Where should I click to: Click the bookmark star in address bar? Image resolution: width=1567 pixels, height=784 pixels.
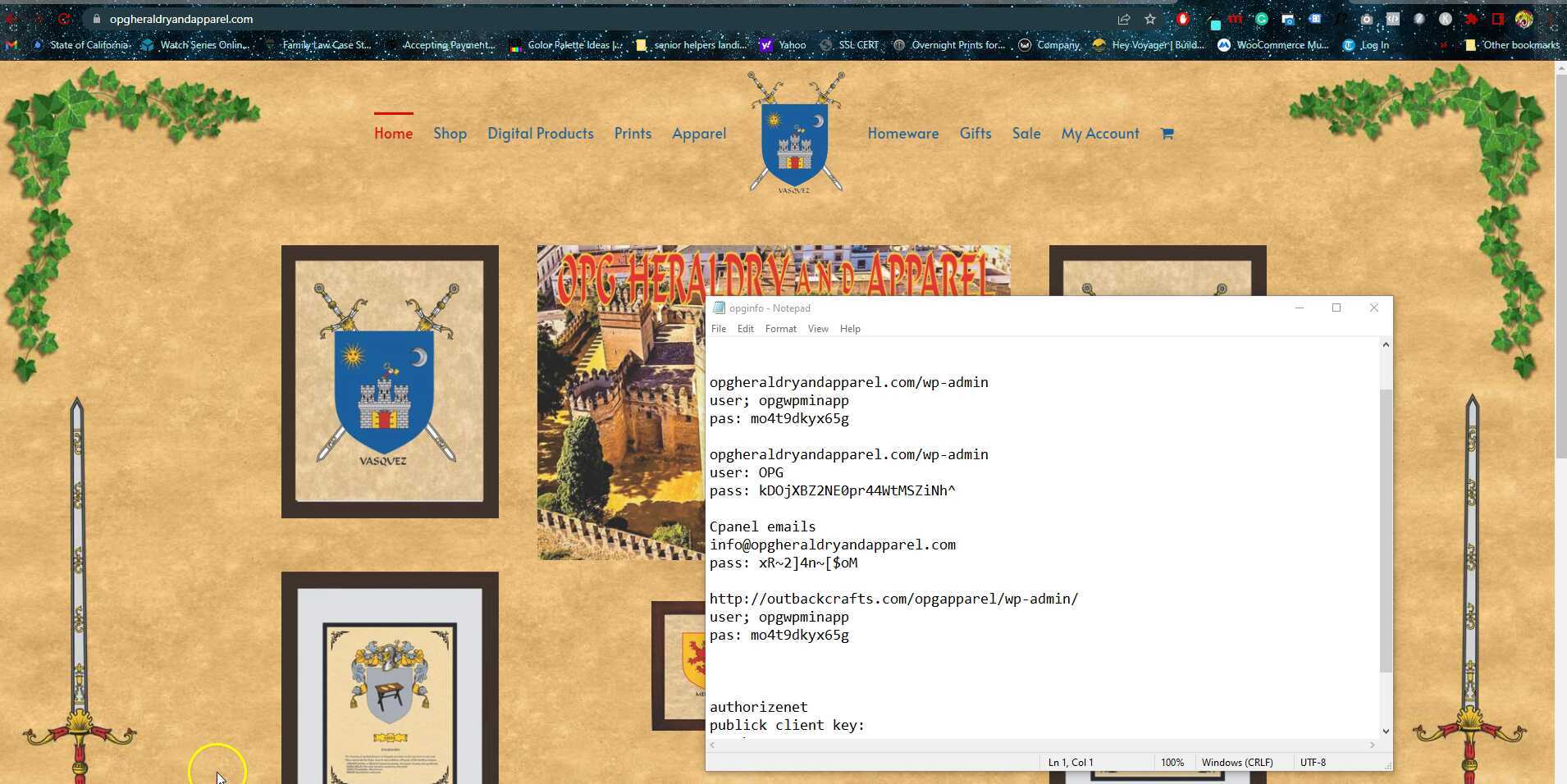[x=1150, y=19]
